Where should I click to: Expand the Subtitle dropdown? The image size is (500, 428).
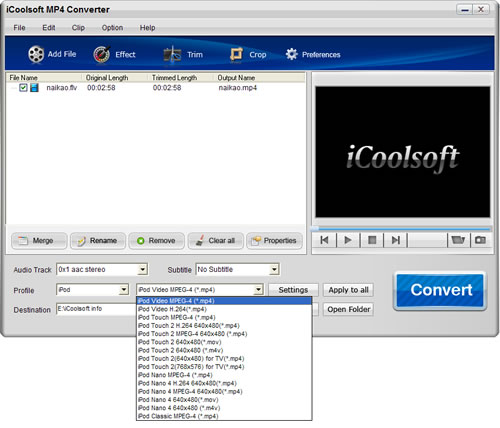[x=274, y=269]
